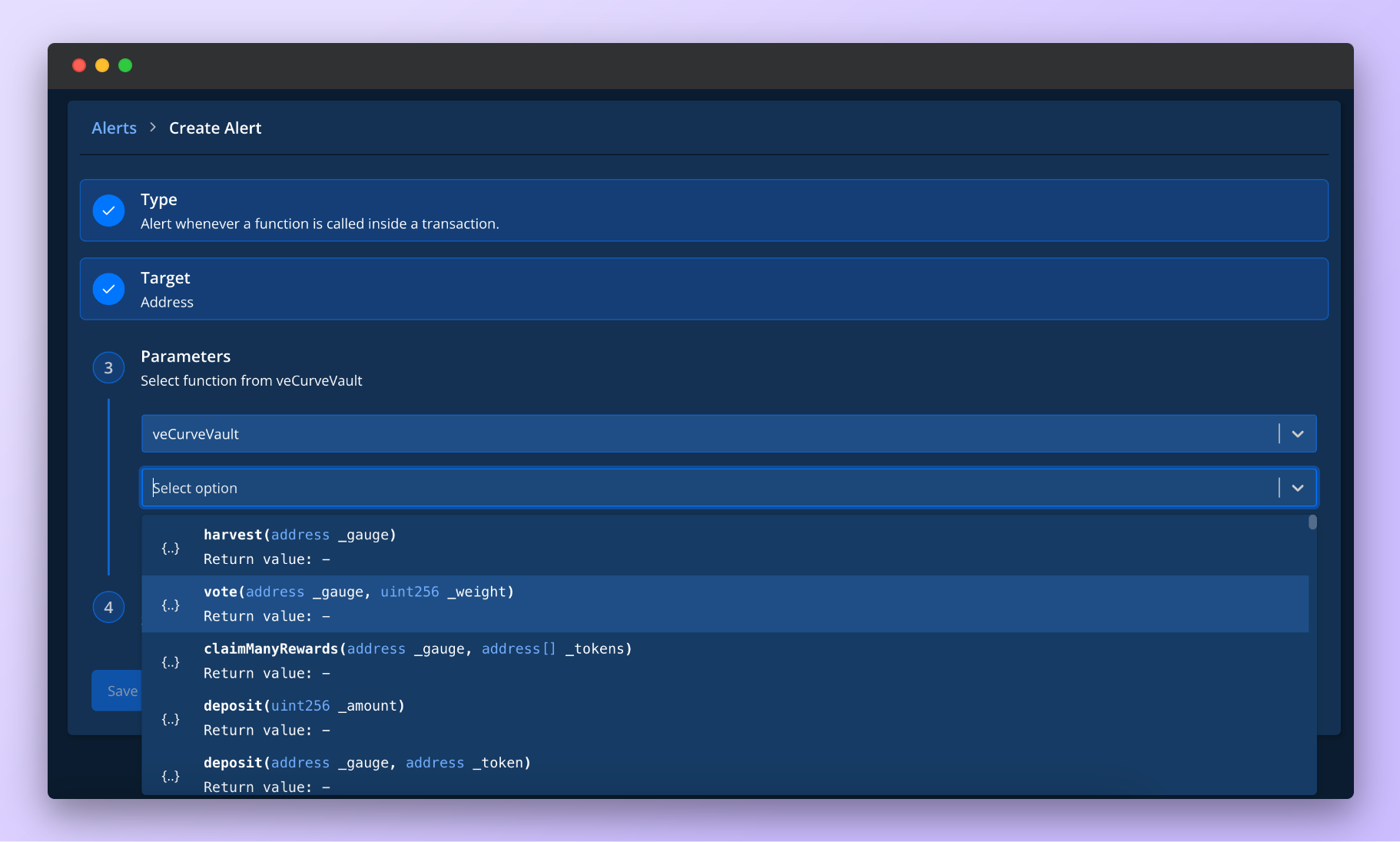
Task: Open the veCurveVault contract selector
Action: click(x=707, y=434)
